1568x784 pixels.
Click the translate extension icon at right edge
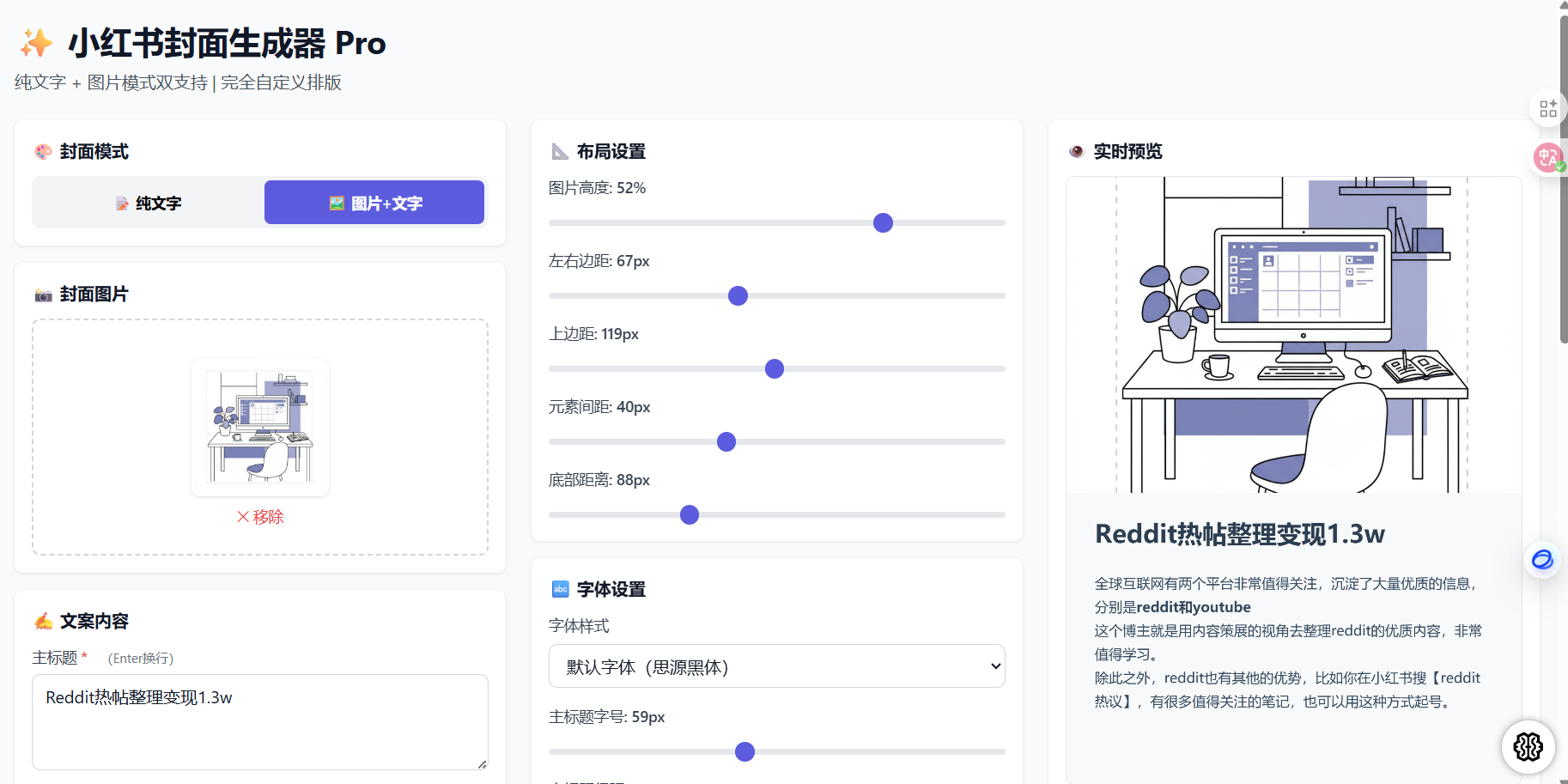[1549, 157]
